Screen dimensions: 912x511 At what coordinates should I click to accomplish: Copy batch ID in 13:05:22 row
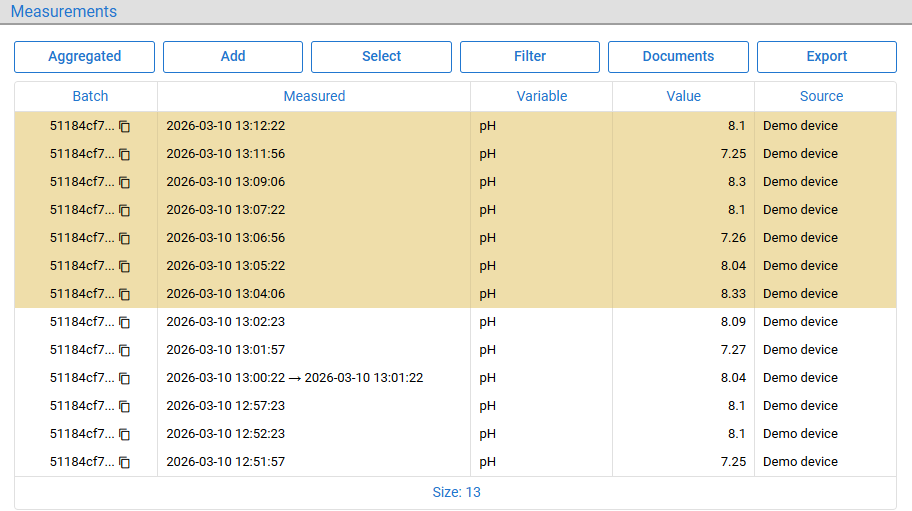pyautogui.click(x=124, y=266)
